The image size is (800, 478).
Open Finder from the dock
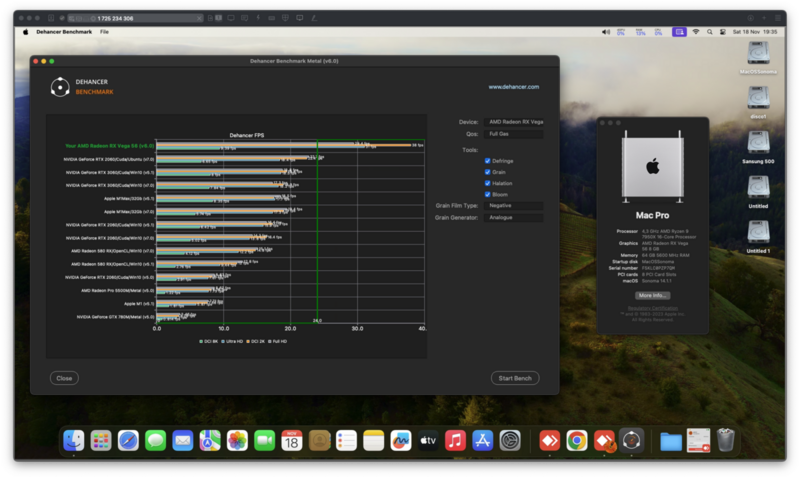pos(73,440)
